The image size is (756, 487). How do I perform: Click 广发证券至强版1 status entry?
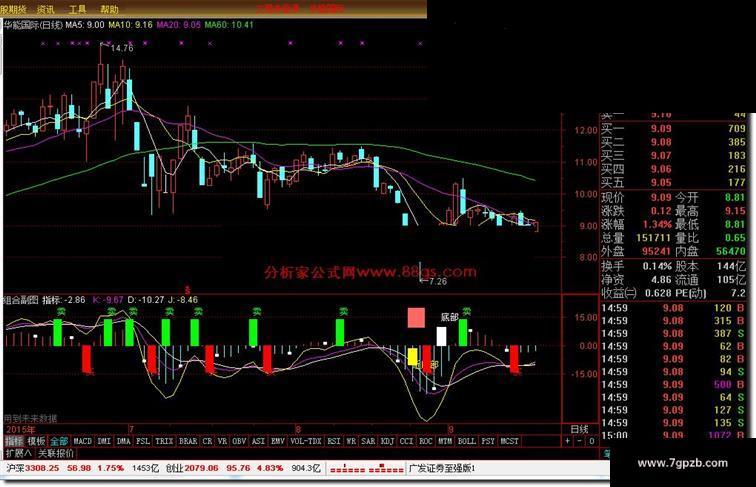[443, 468]
